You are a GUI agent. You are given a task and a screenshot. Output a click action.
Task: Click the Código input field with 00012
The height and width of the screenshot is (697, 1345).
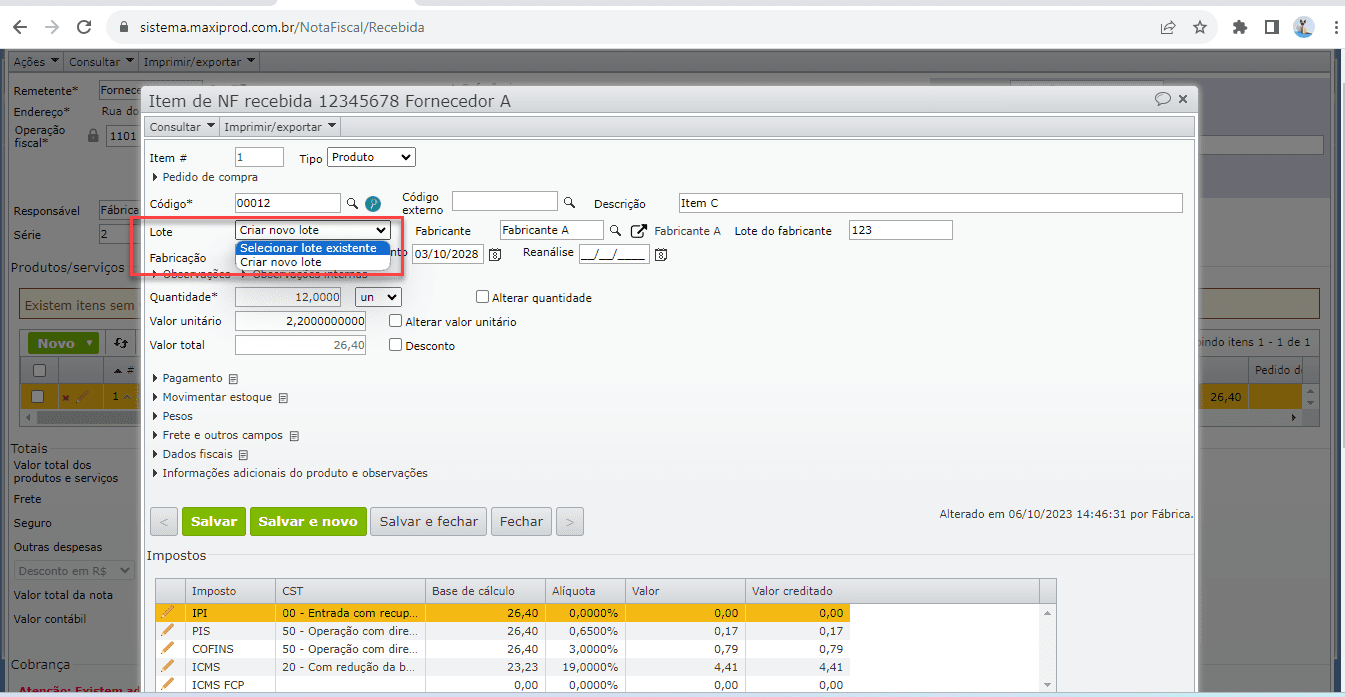tap(288, 203)
